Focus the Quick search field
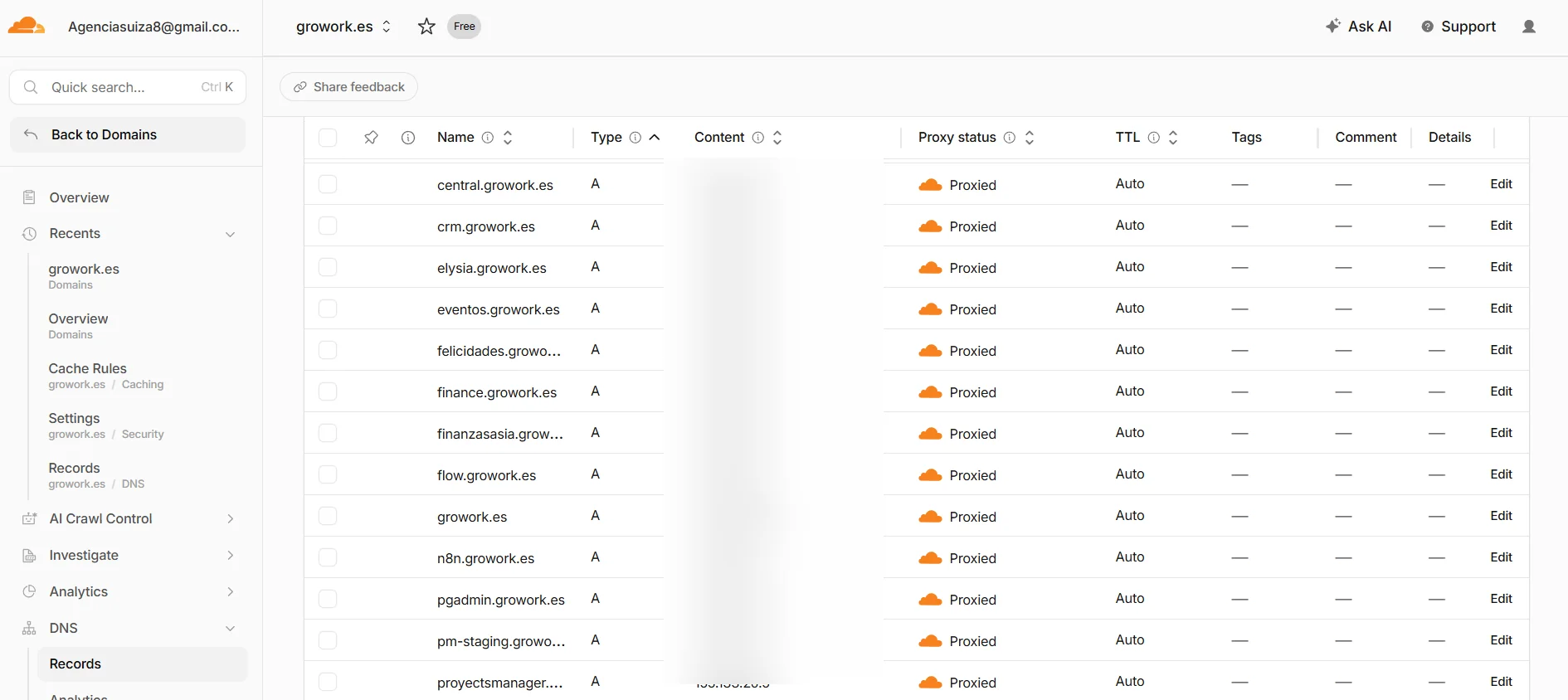Viewport: 1568px width, 700px height. pos(128,87)
